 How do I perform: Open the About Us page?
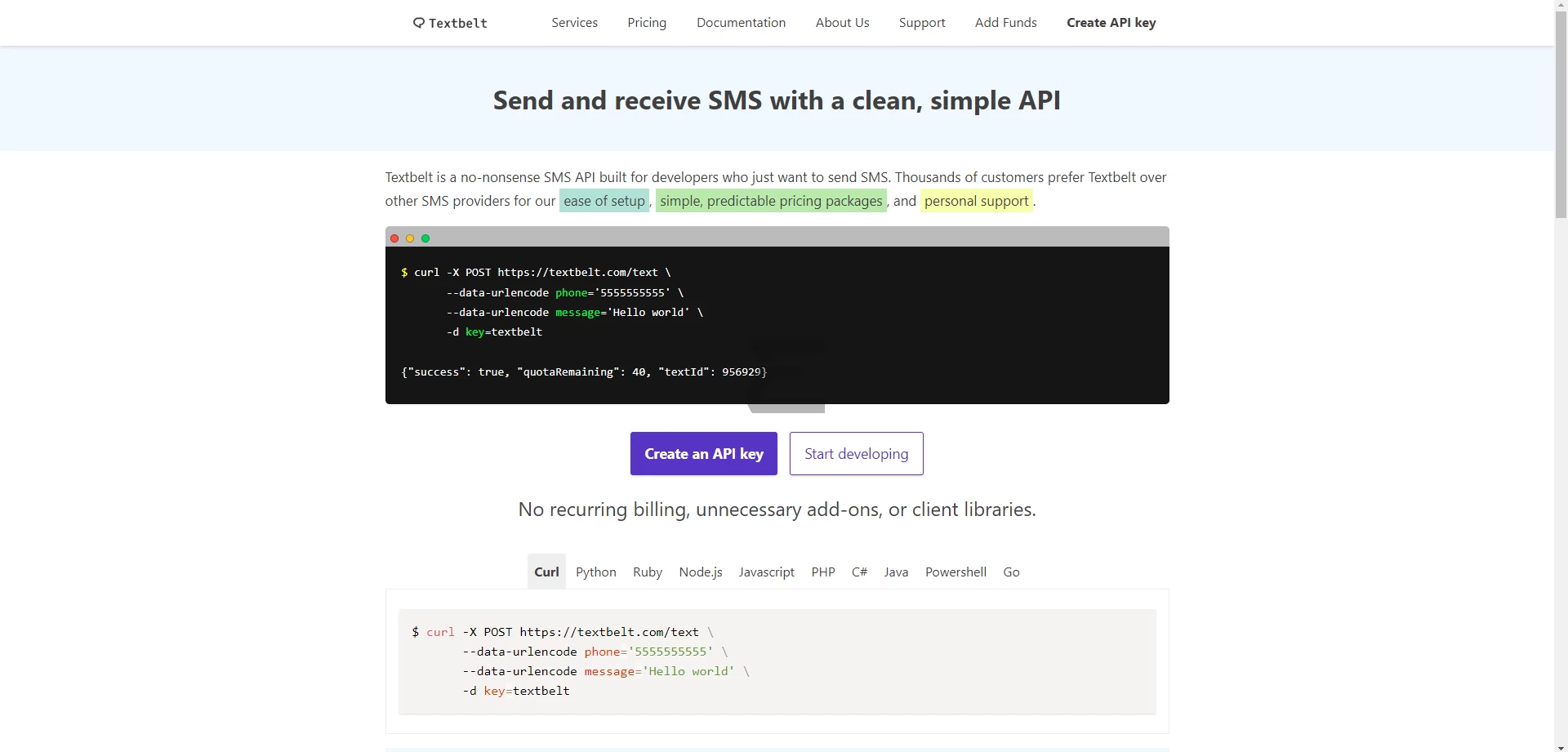pos(842,23)
